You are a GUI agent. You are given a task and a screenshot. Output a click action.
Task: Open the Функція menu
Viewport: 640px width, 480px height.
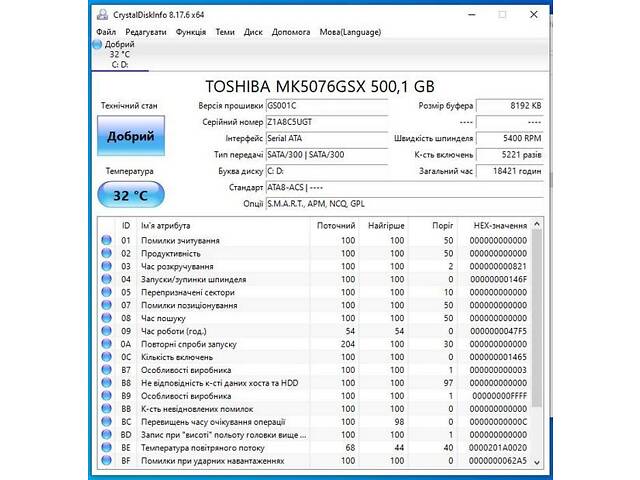(x=191, y=32)
